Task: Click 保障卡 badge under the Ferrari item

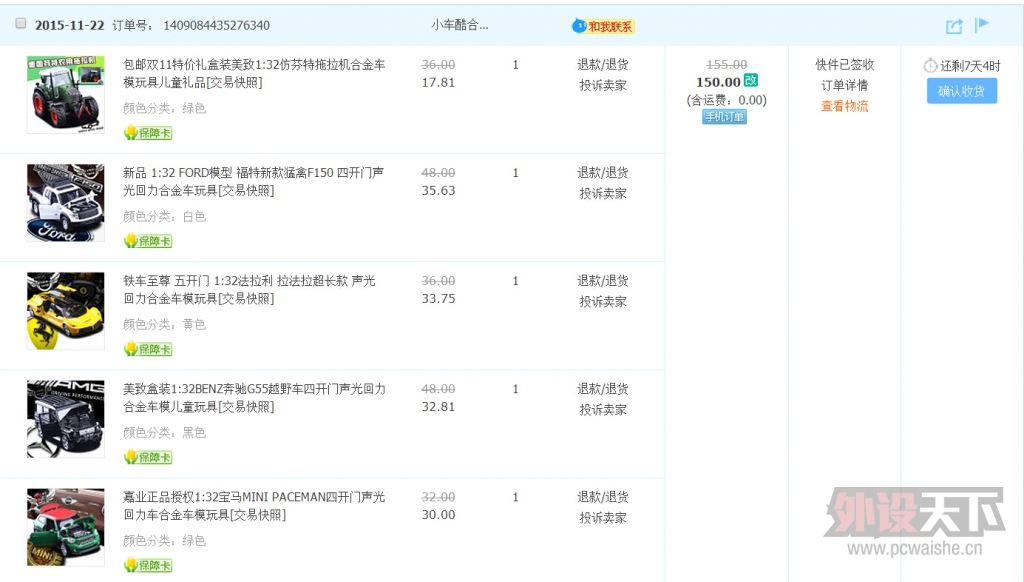Action: click(148, 349)
